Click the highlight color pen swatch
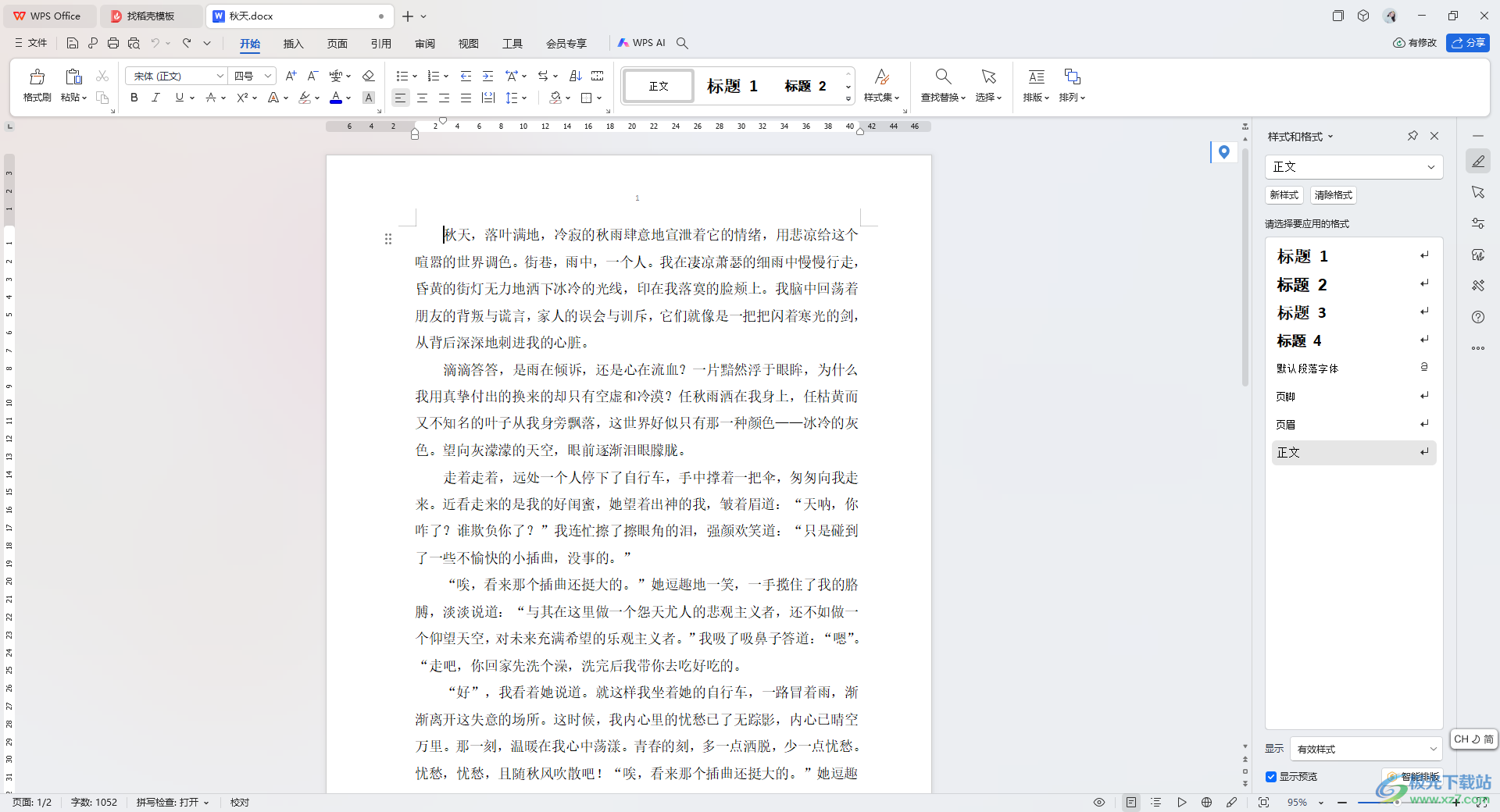This screenshot has width=1500, height=812. pos(305,98)
